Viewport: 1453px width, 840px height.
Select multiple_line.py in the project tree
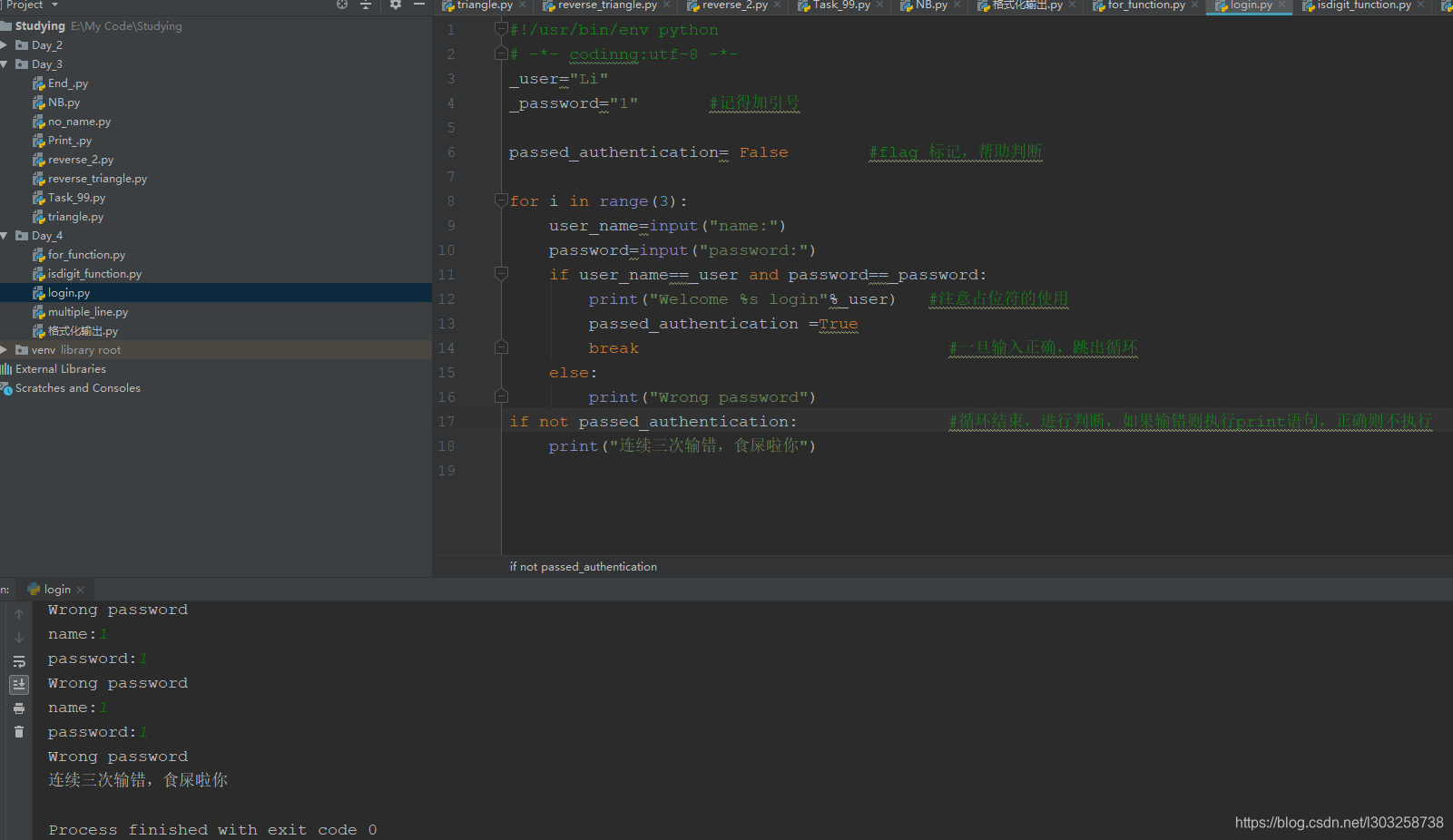(88, 312)
